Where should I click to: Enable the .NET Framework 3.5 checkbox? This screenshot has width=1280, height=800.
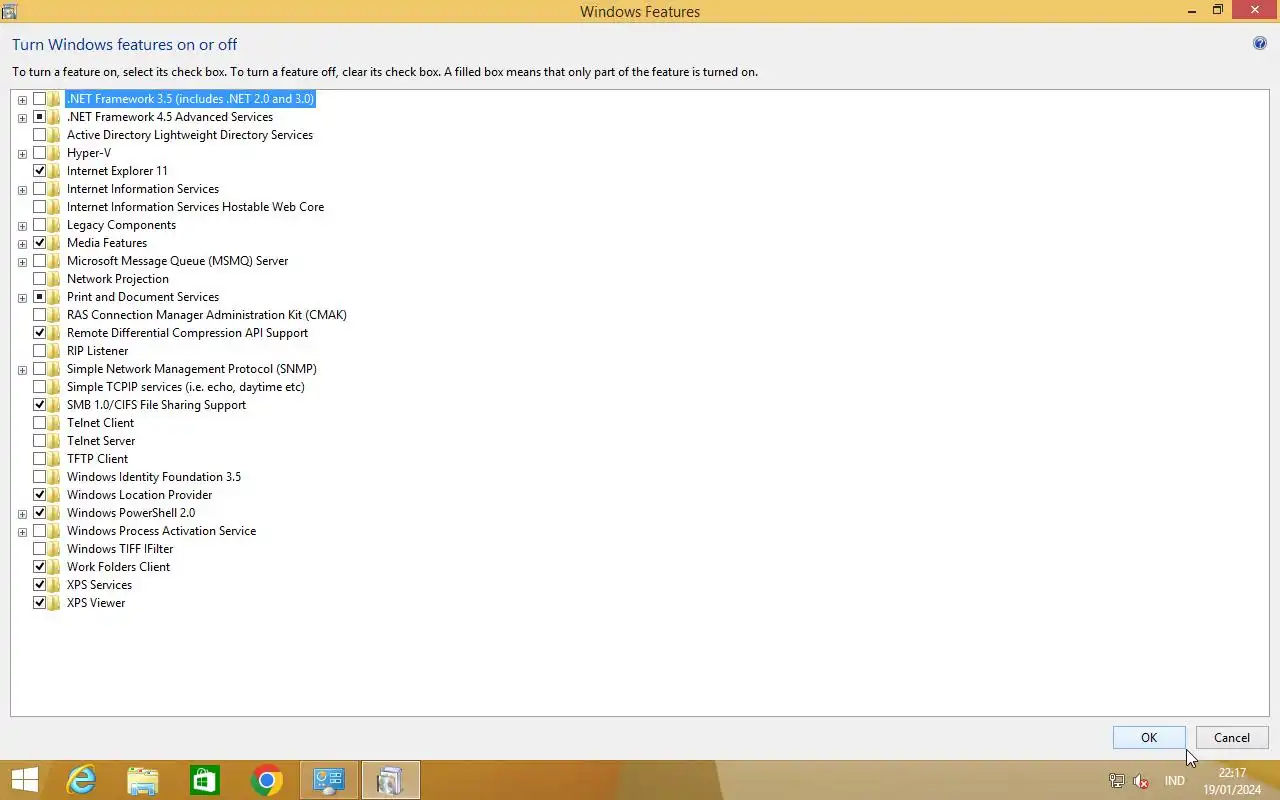[40, 99]
